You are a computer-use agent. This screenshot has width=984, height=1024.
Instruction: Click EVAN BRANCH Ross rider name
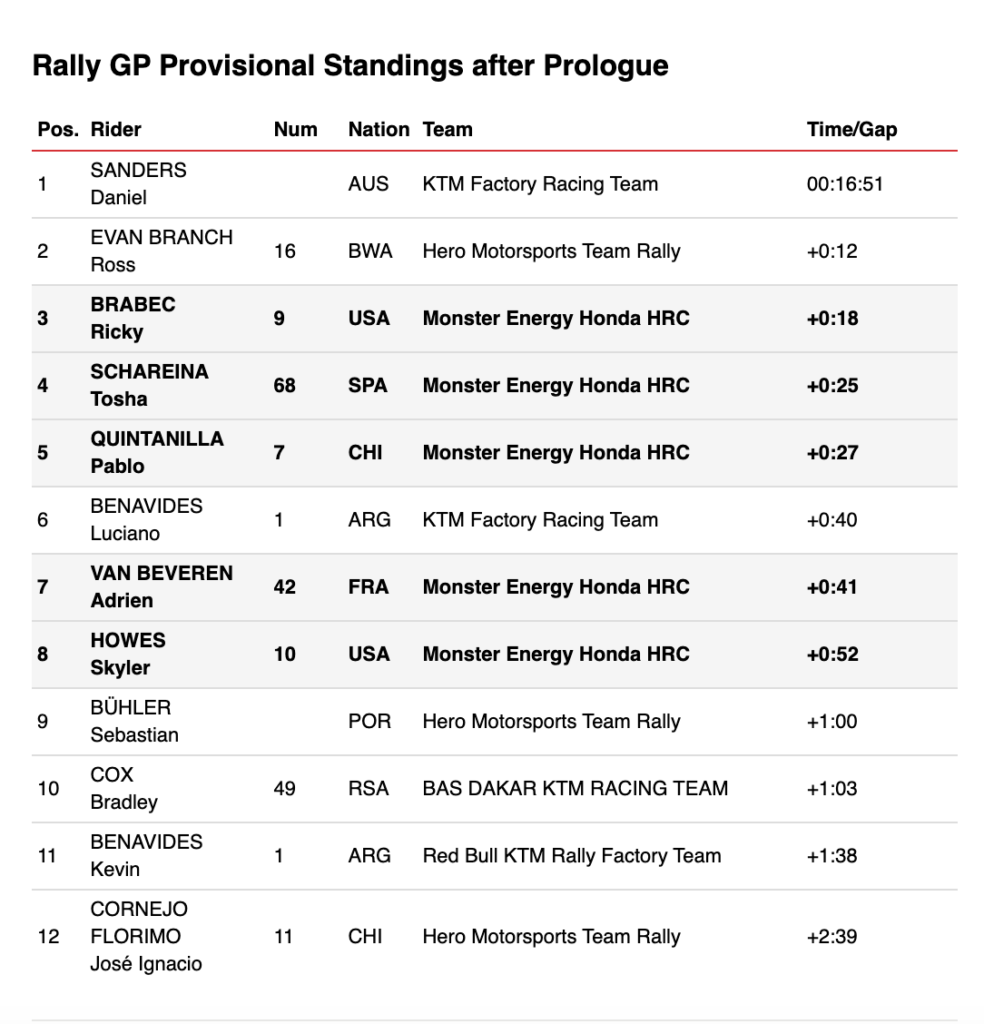tap(161, 251)
